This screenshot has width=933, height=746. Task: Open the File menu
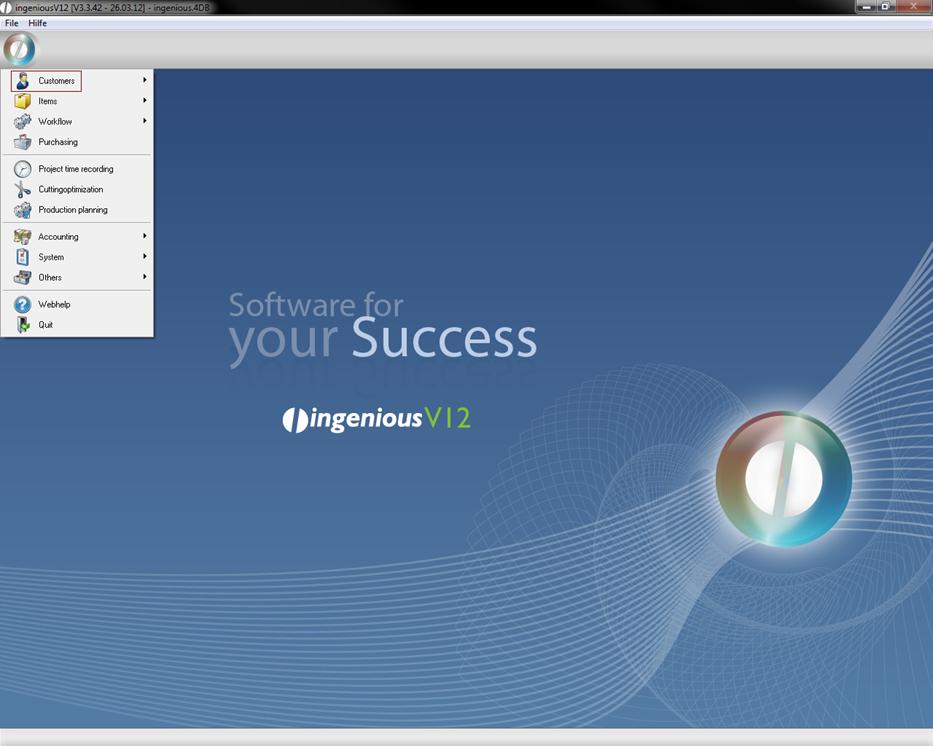click(x=12, y=23)
